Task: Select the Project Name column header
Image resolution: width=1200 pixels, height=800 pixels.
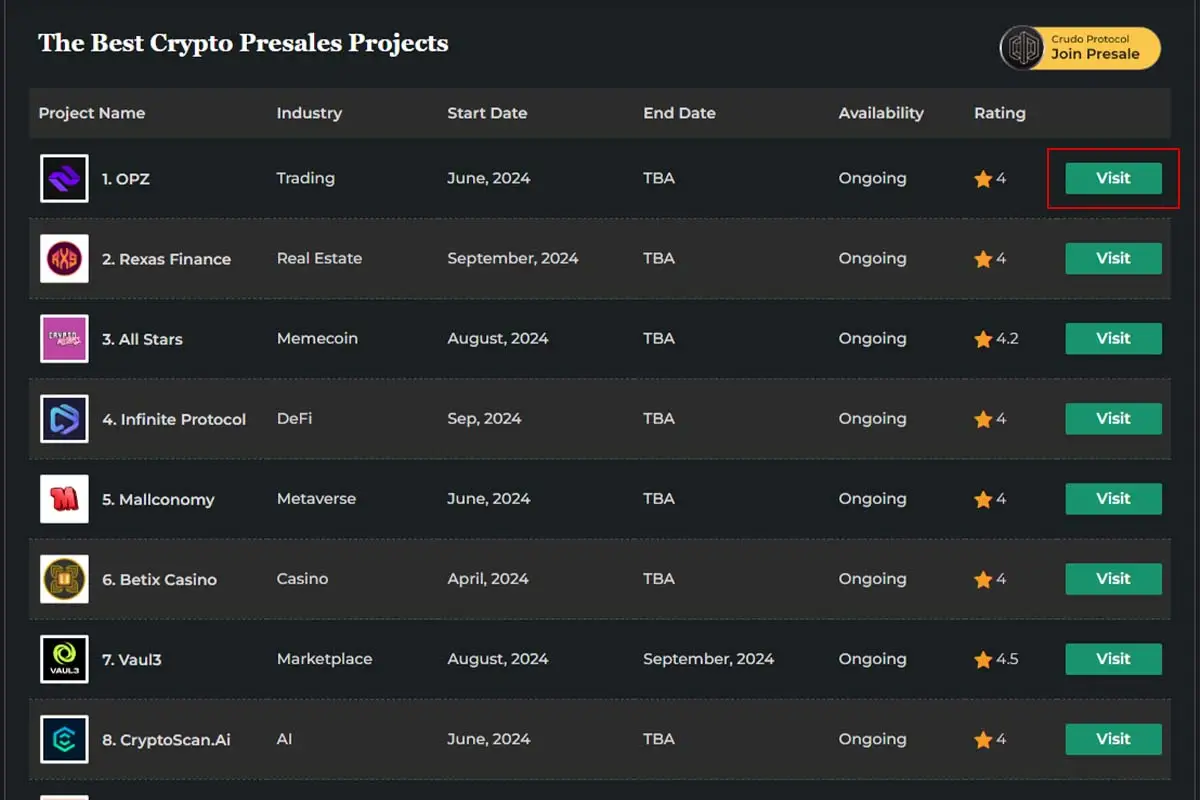Action: [92, 113]
